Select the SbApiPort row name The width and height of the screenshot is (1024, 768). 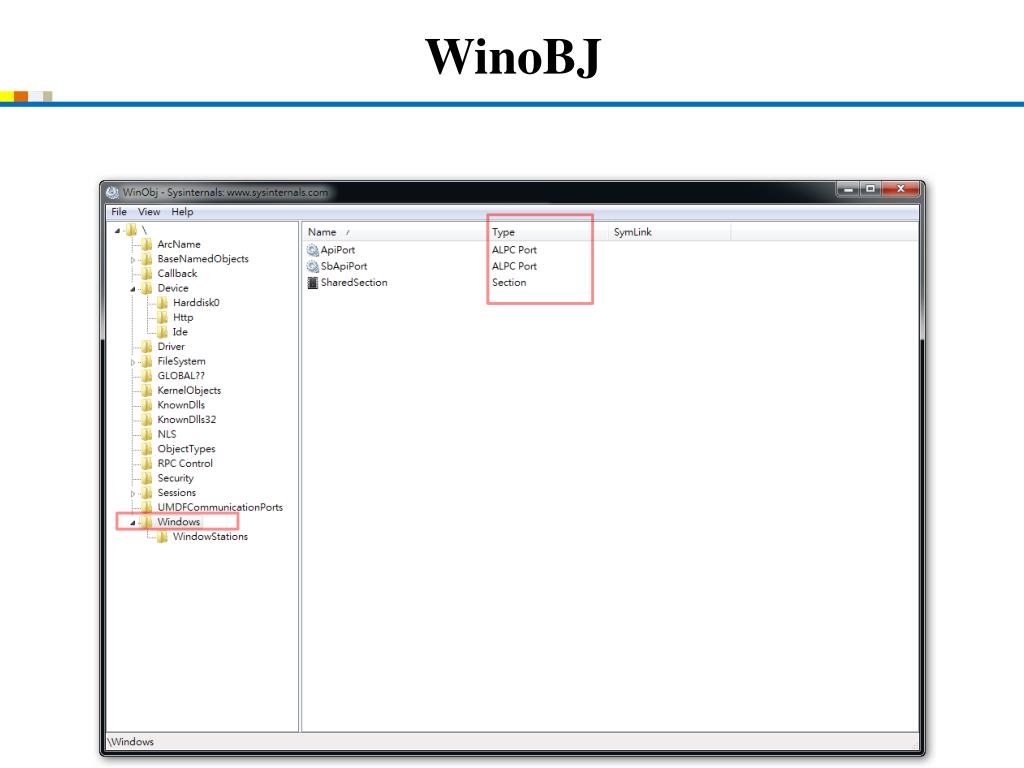pos(344,266)
